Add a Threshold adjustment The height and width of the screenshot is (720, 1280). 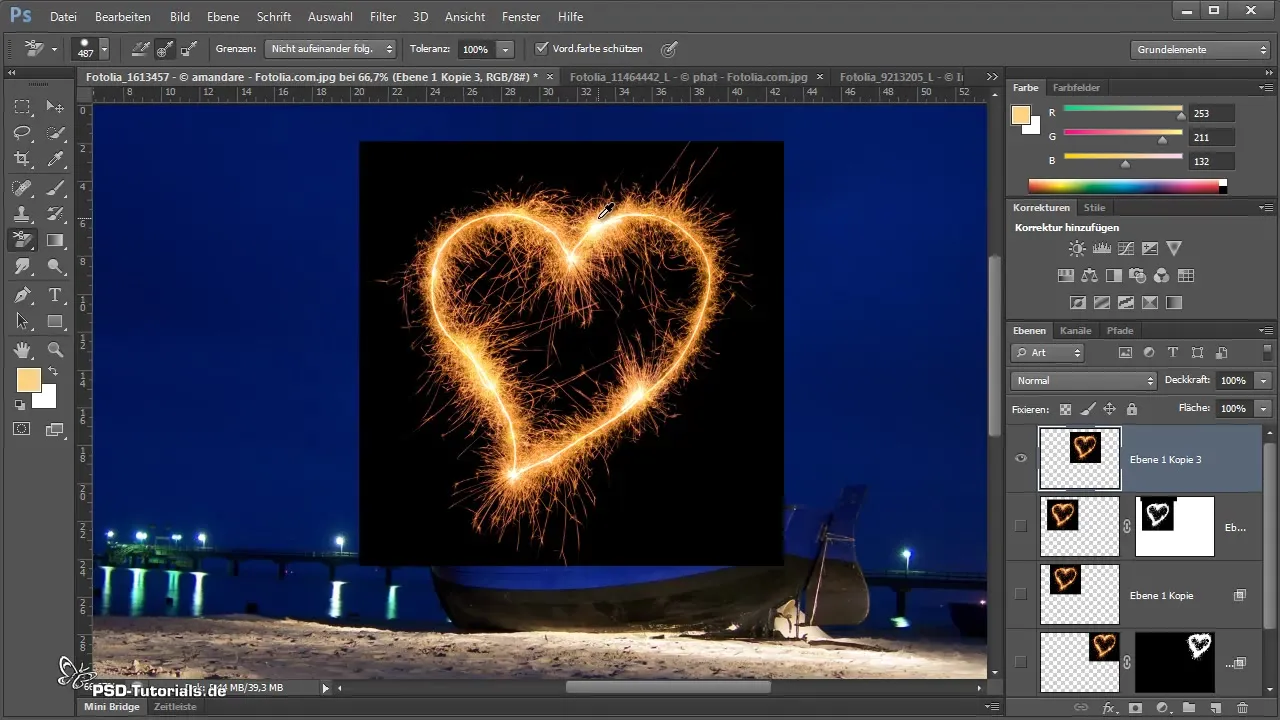pyautogui.click(x=1126, y=302)
